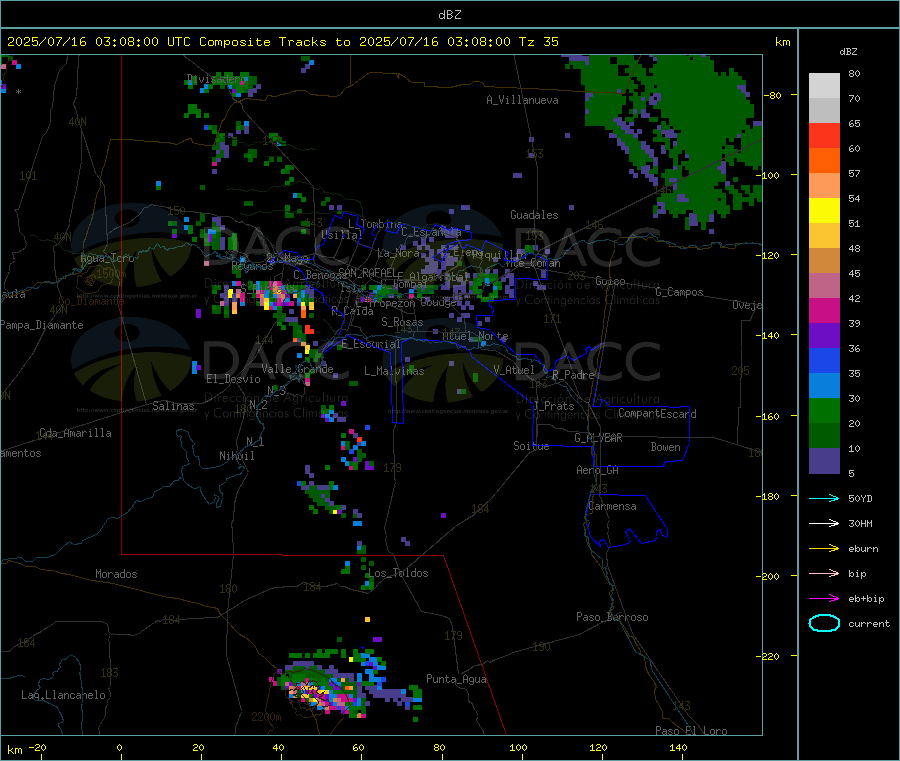Click the R_Padre map label
This screenshot has width=900, height=761.
point(573,375)
